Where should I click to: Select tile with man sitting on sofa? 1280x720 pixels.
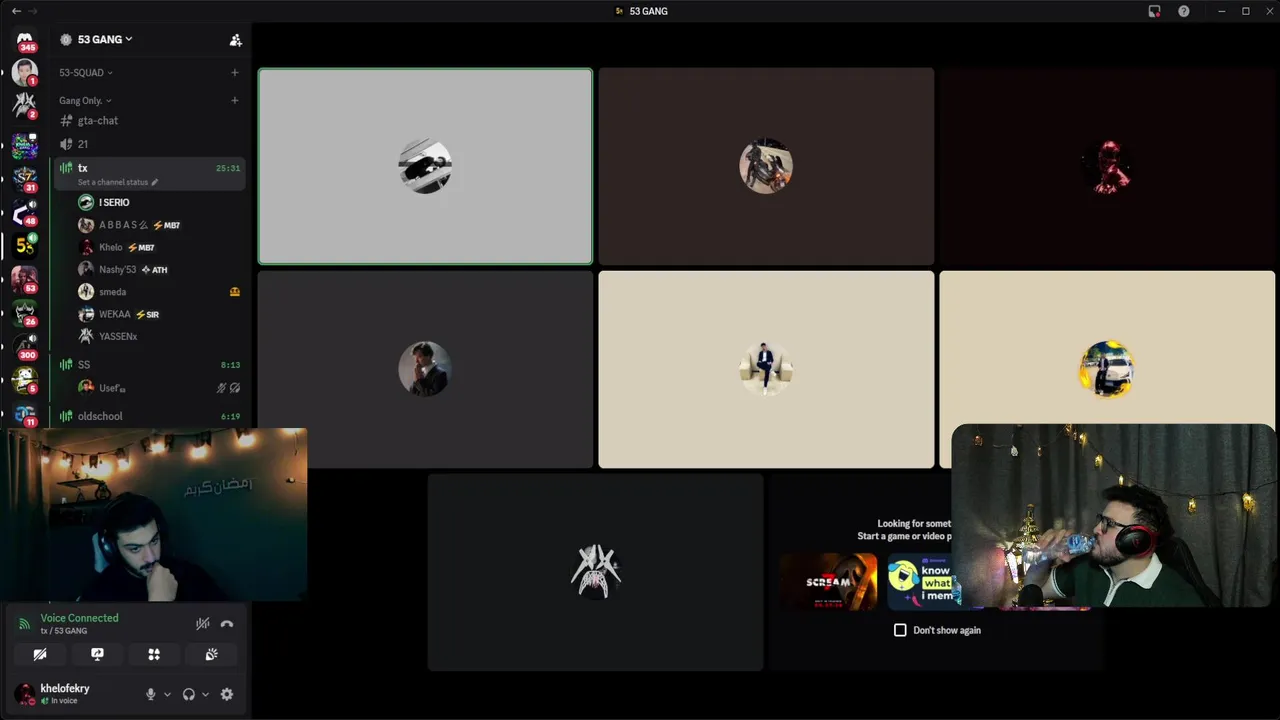tap(766, 369)
